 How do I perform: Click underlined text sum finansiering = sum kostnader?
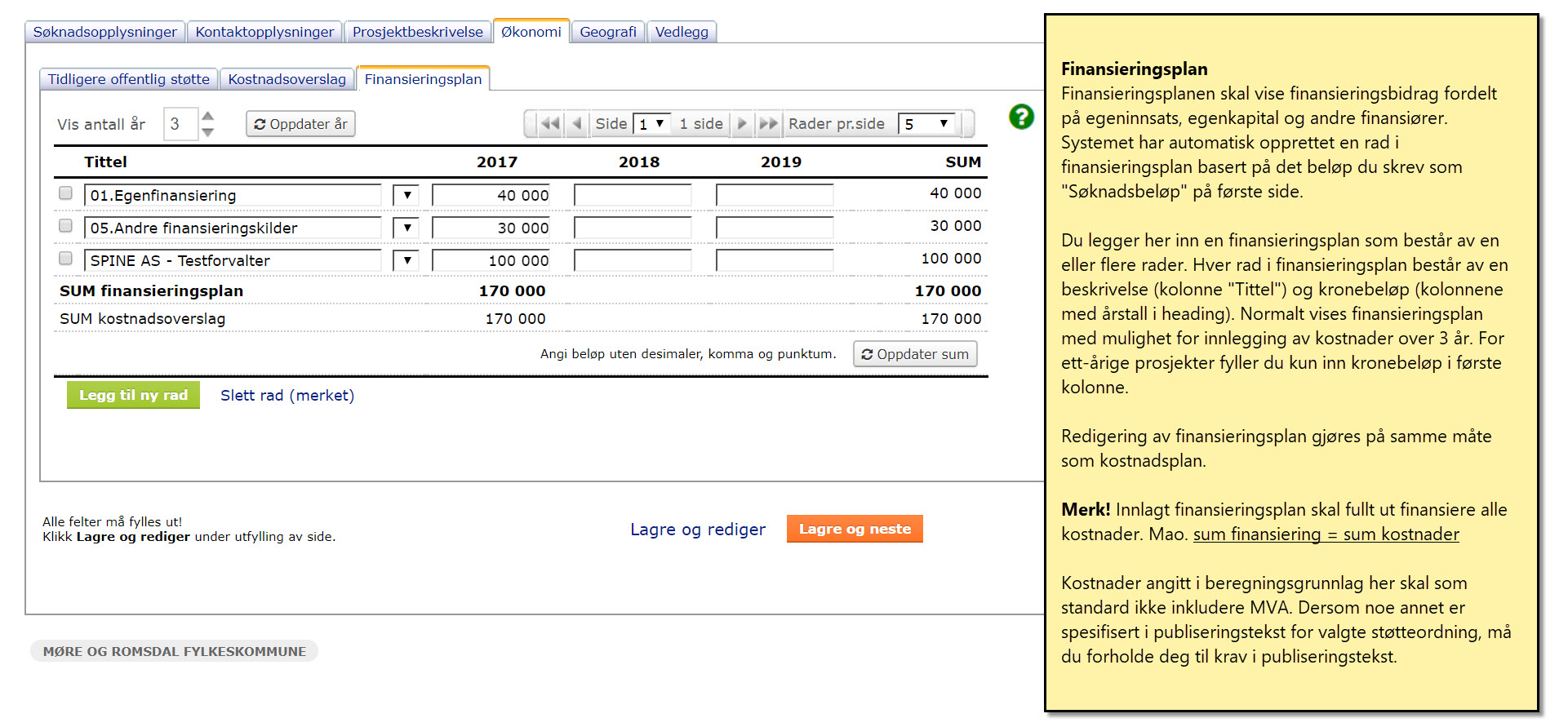click(x=1326, y=534)
